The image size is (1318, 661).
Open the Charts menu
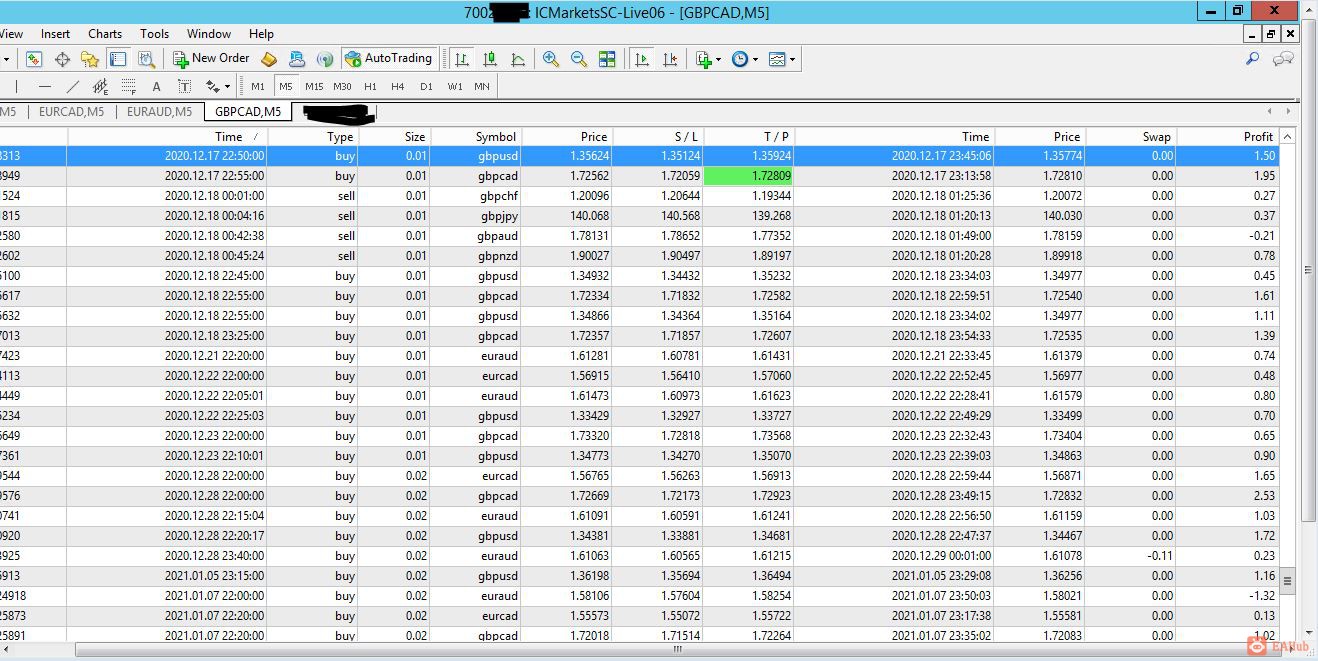105,33
